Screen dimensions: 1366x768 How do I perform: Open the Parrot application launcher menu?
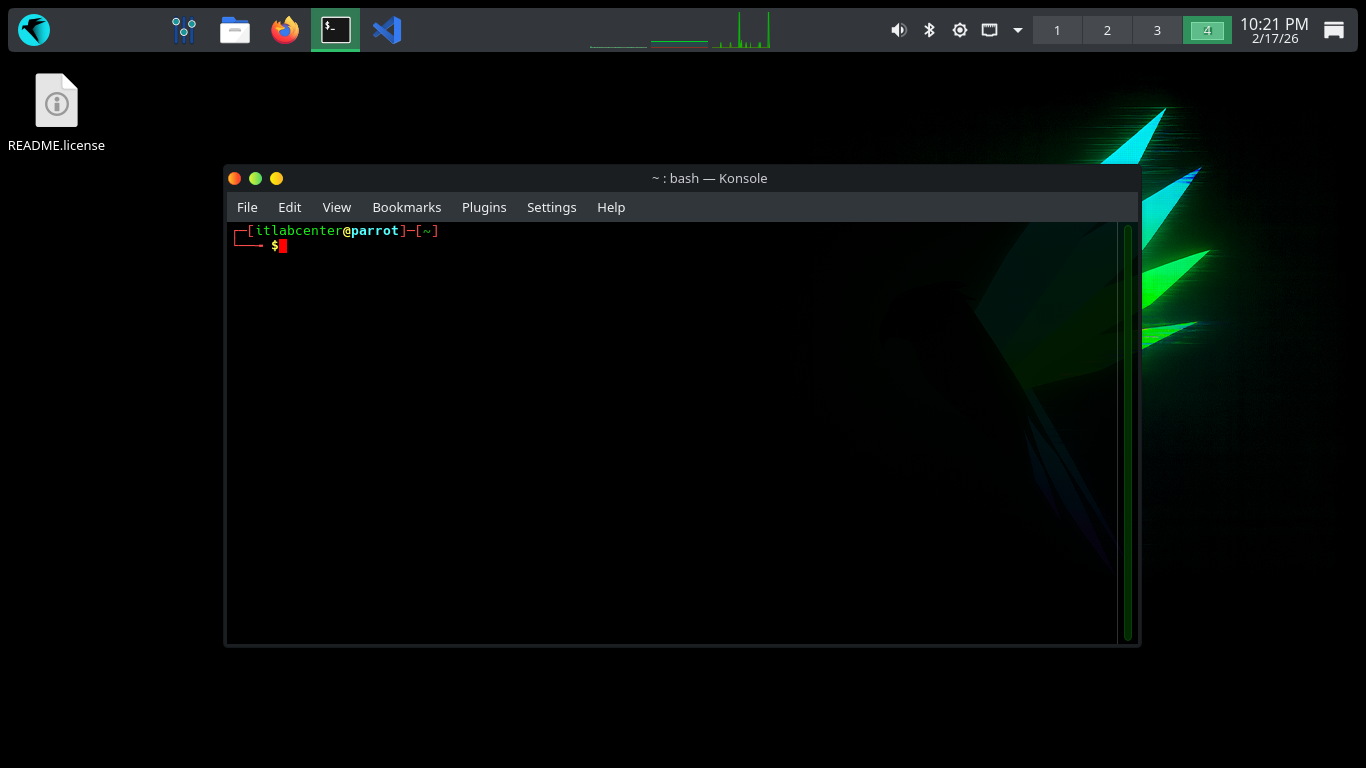tap(34, 30)
